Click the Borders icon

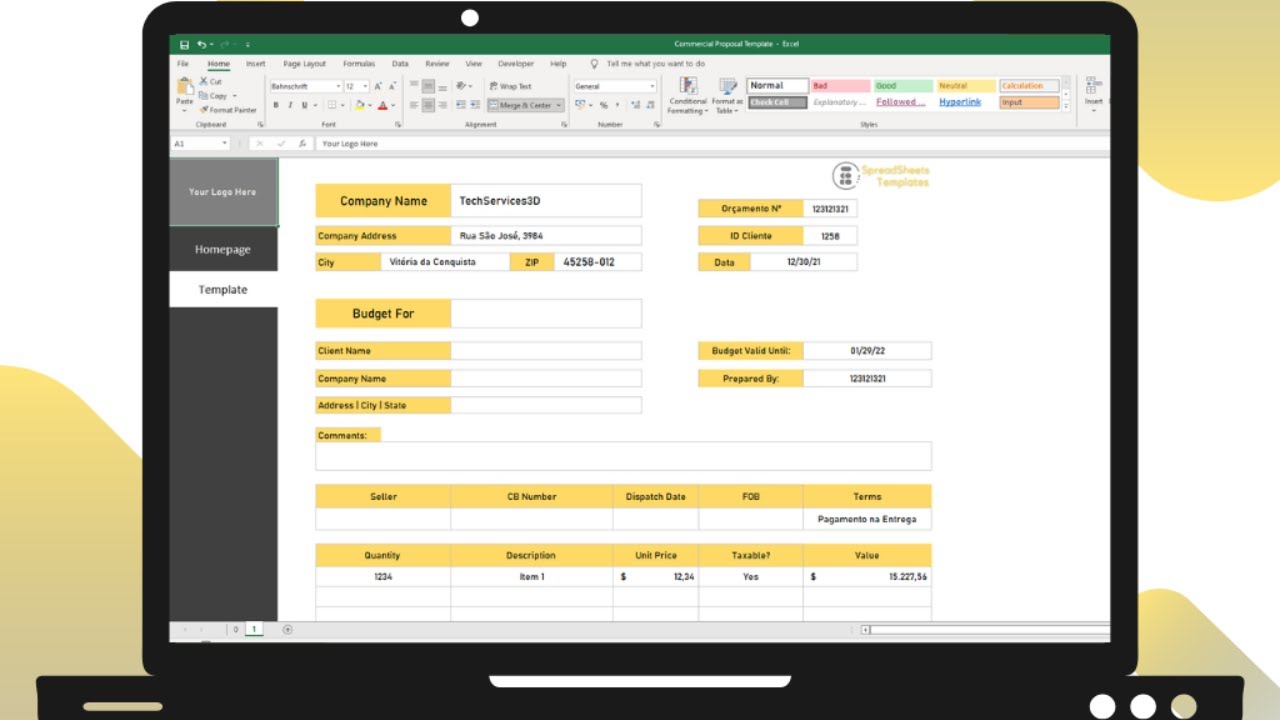[331, 105]
